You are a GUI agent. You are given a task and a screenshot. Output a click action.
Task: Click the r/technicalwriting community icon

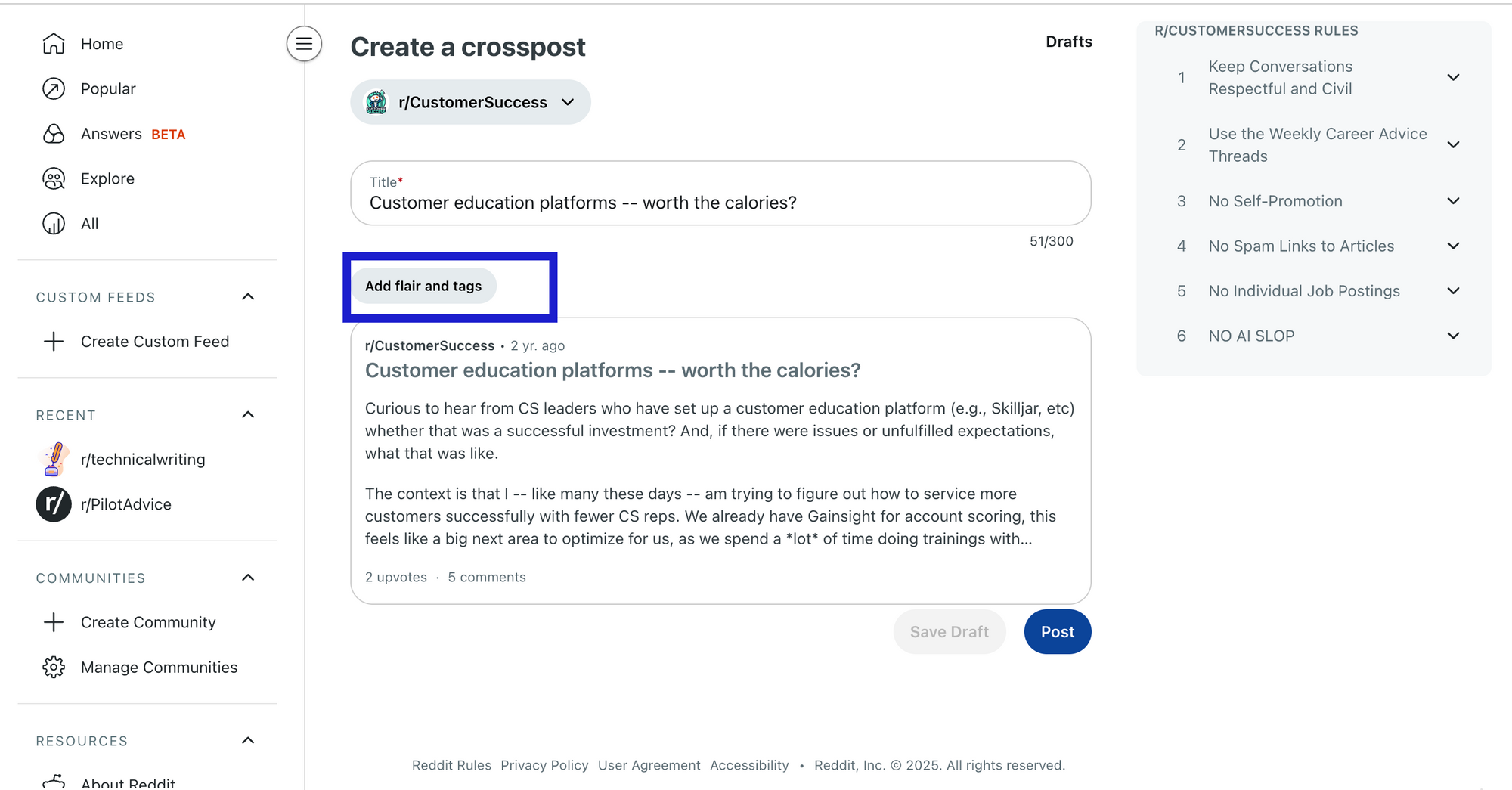click(53, 459)
